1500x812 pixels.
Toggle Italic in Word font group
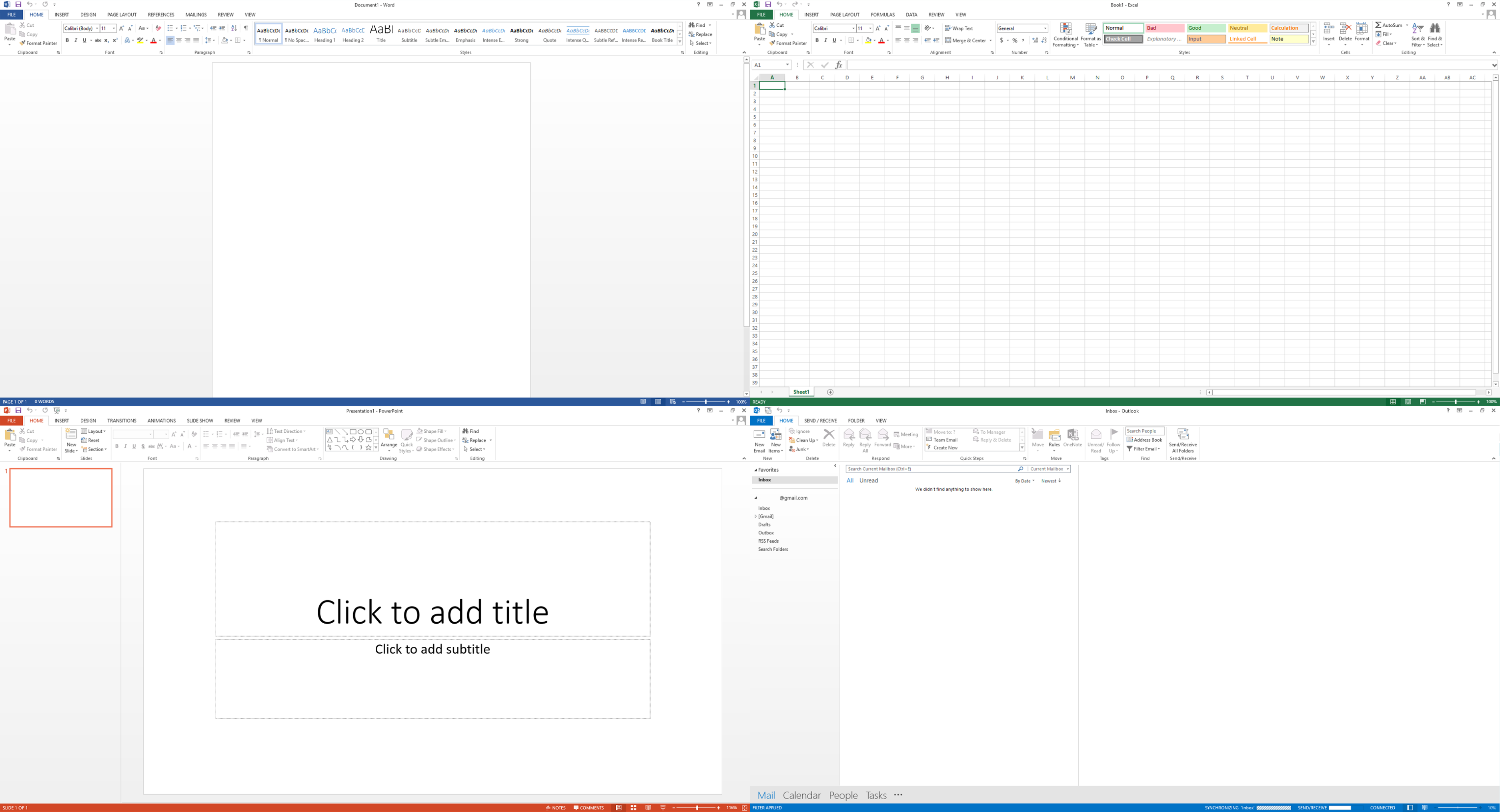click(x=76, y=40)
